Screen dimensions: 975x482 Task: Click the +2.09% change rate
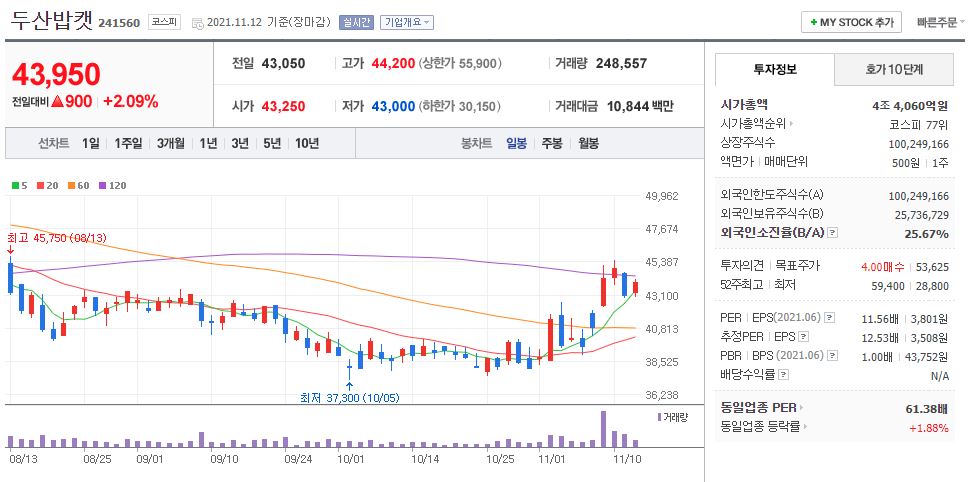pos(131,101)
